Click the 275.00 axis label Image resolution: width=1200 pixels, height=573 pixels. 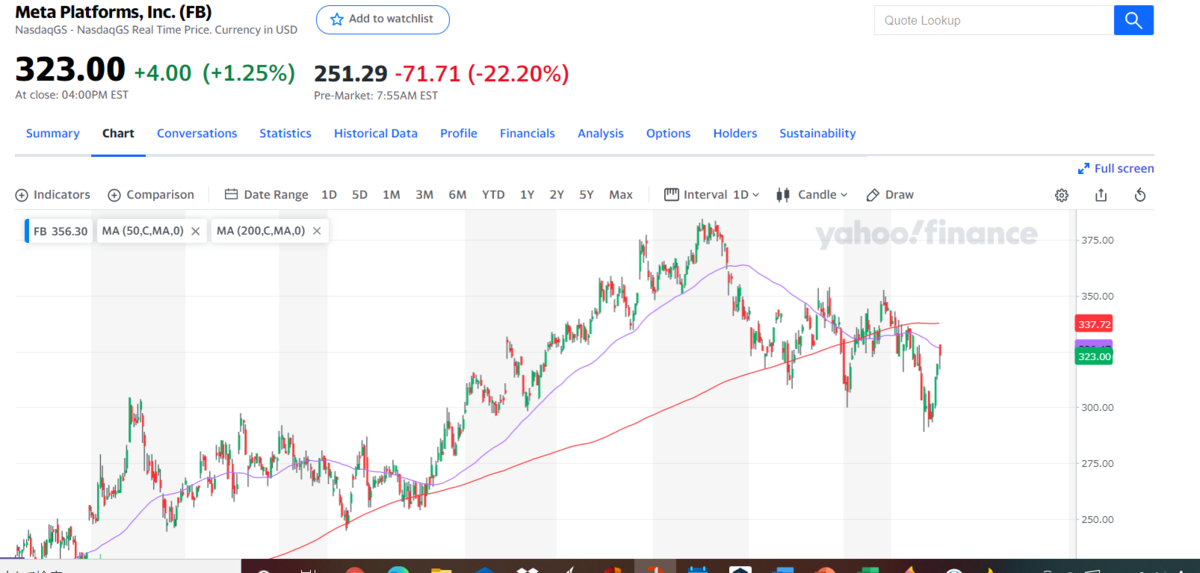[x=1099, y=463]
